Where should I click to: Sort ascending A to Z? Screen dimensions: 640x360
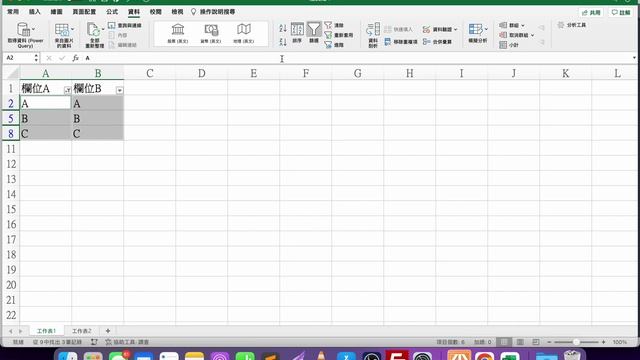tap(283, 28)
